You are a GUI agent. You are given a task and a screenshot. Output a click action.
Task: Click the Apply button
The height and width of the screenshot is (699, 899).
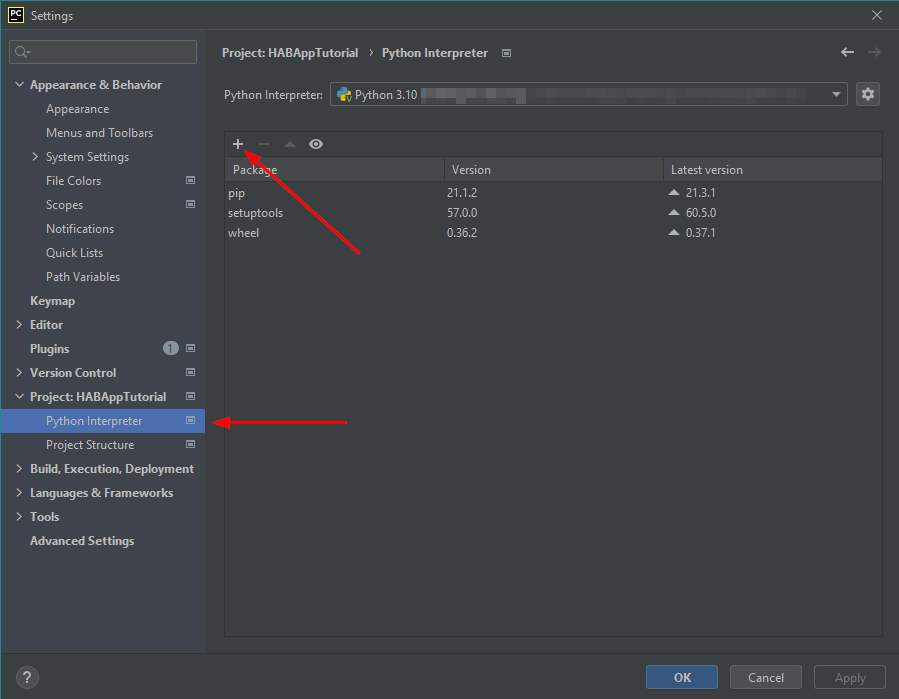850,677
